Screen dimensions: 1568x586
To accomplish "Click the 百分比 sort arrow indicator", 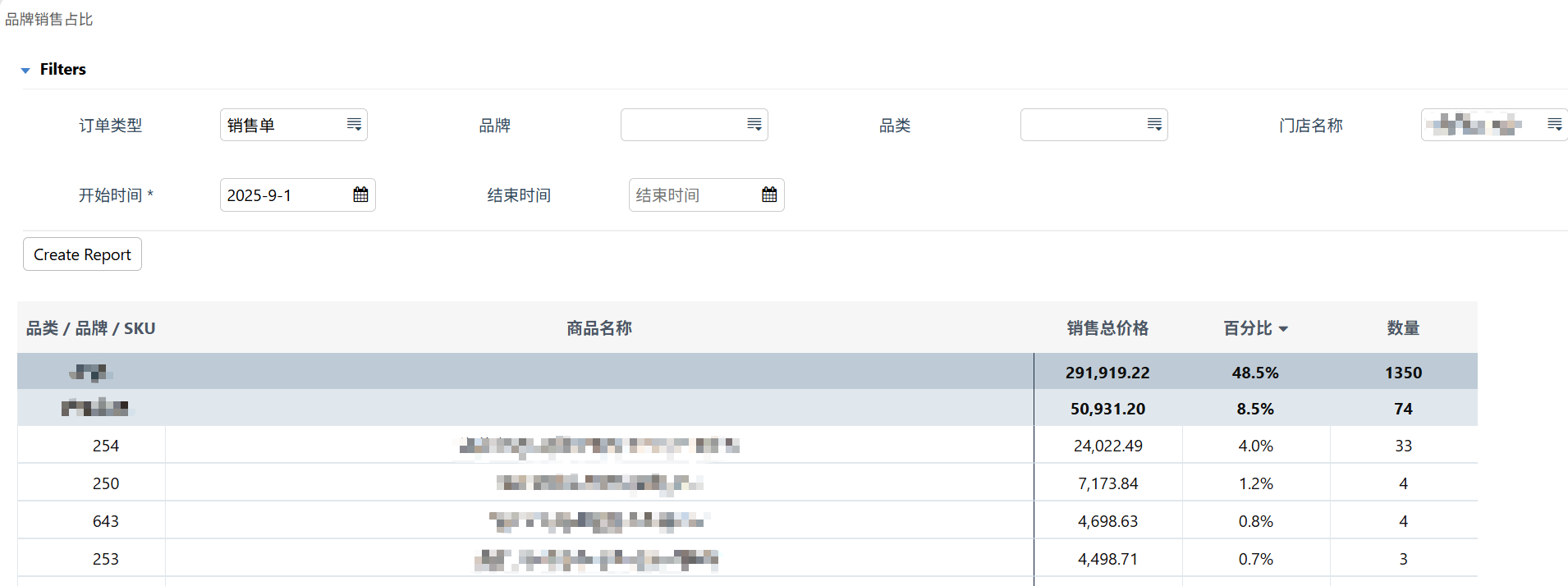I will (x=1283, y=329).
